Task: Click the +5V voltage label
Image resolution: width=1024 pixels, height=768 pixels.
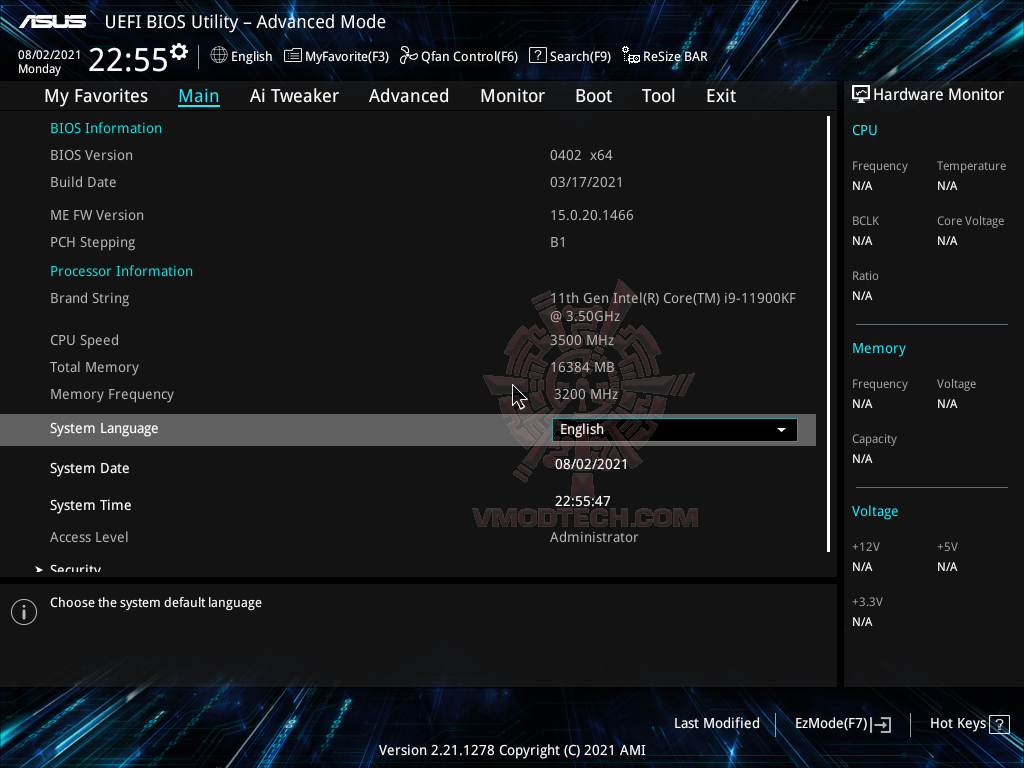Action: [947, 547]
